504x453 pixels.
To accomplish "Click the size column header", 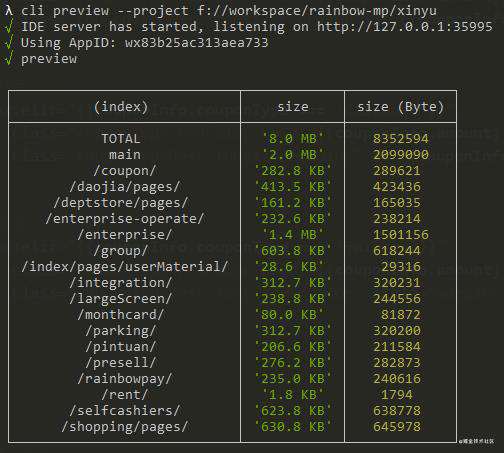I will (x=293, y=107).
